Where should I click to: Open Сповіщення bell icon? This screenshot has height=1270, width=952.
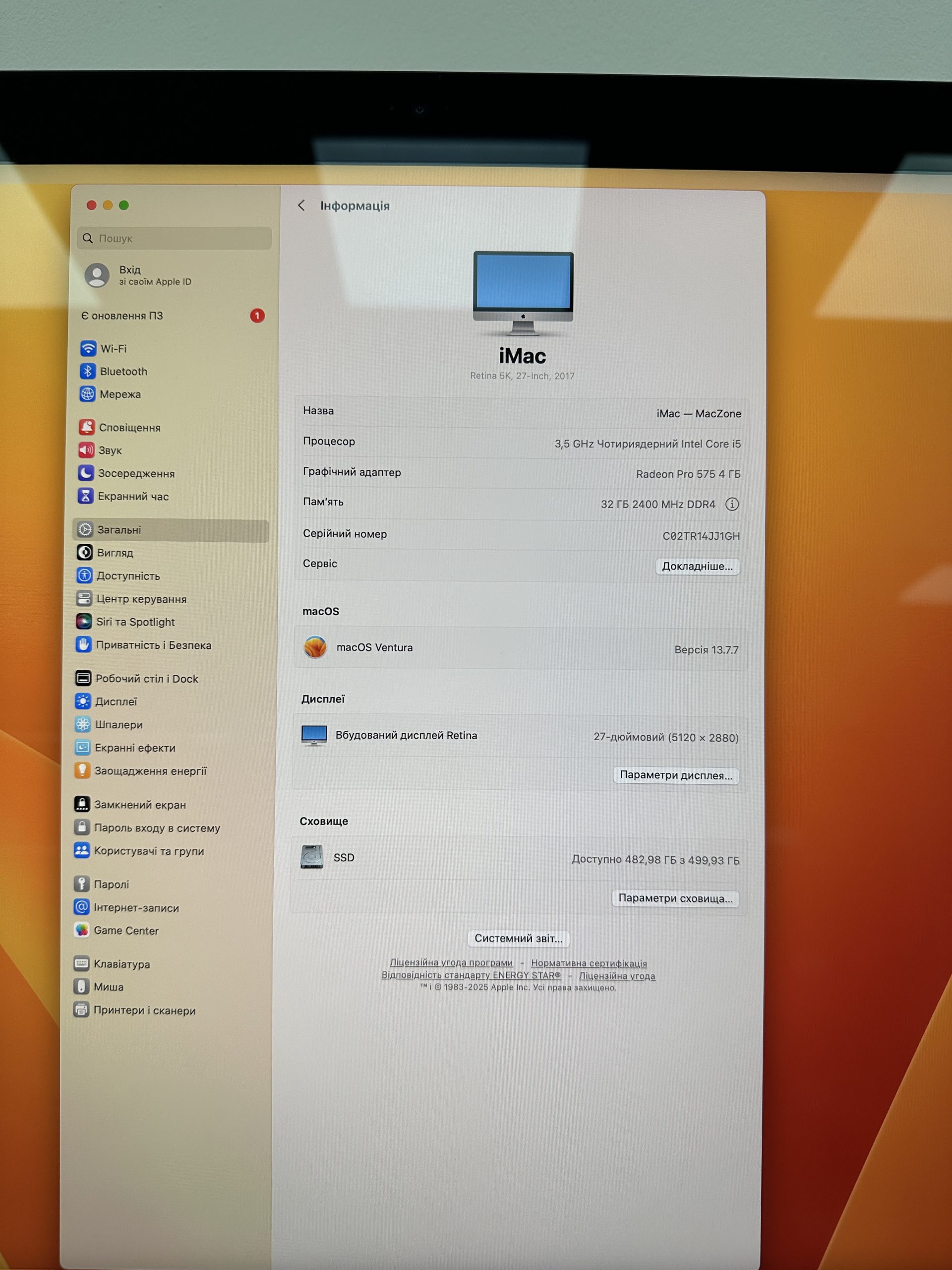(x=87, y=427)
